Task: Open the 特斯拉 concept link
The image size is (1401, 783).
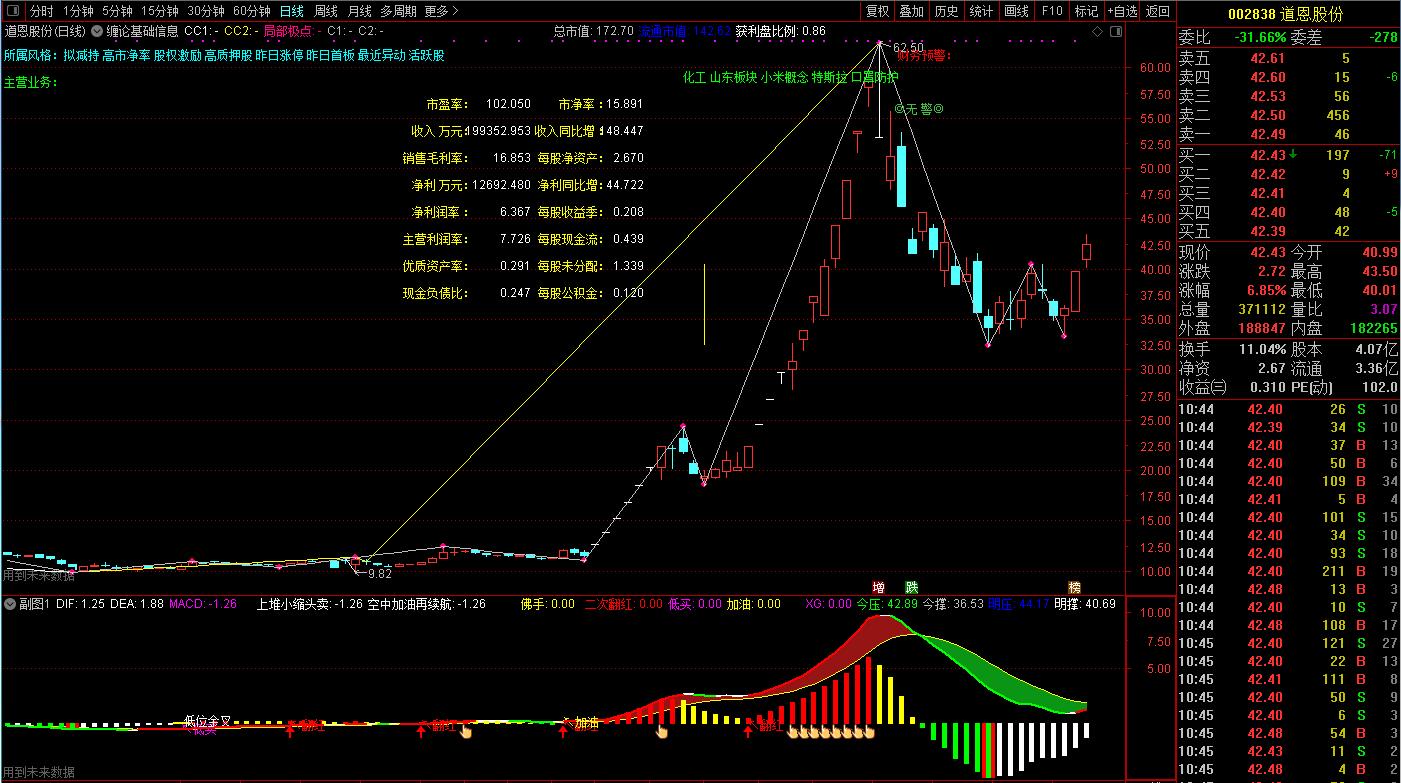Action: click(830, 77)
